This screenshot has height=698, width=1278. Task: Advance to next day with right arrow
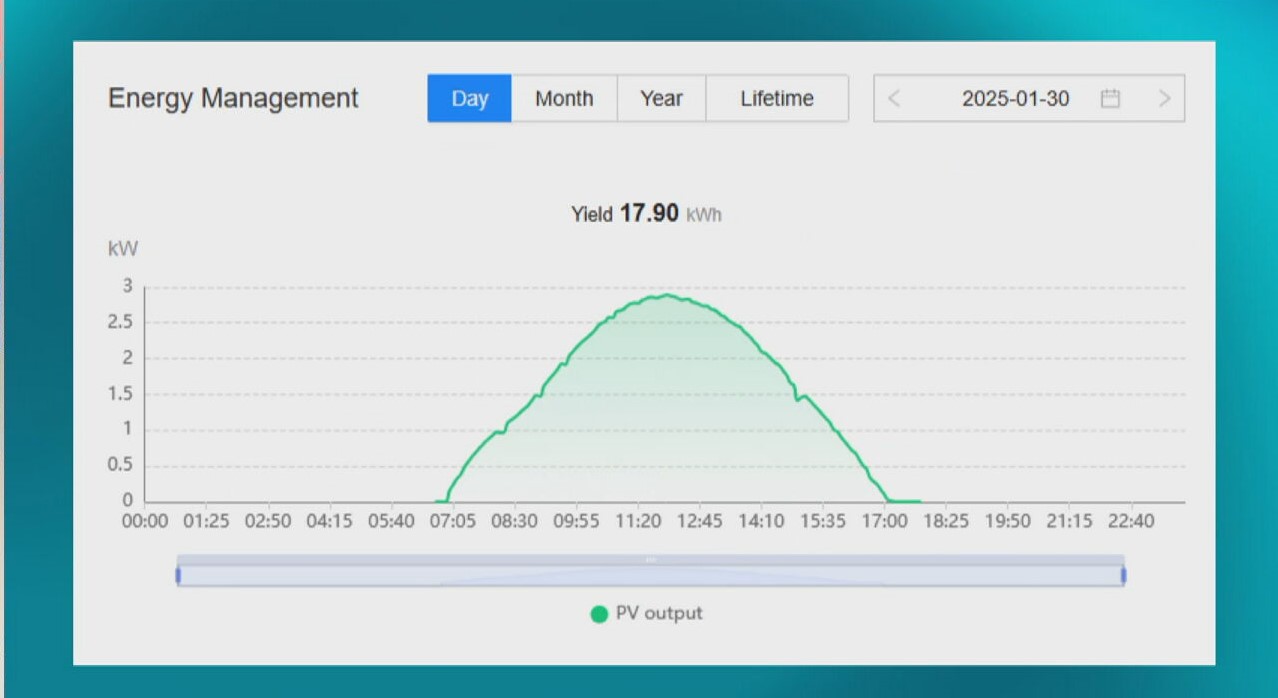point(1164,99)
